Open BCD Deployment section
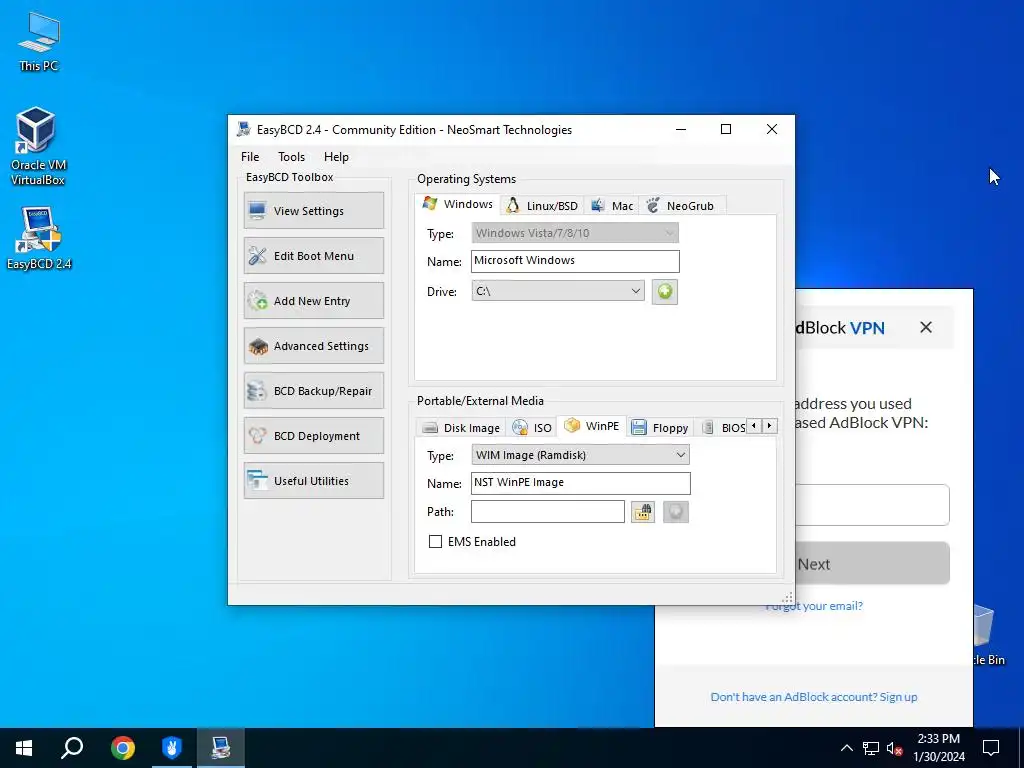Screen dimensions: 1024x768 click(x=313, y=436)
